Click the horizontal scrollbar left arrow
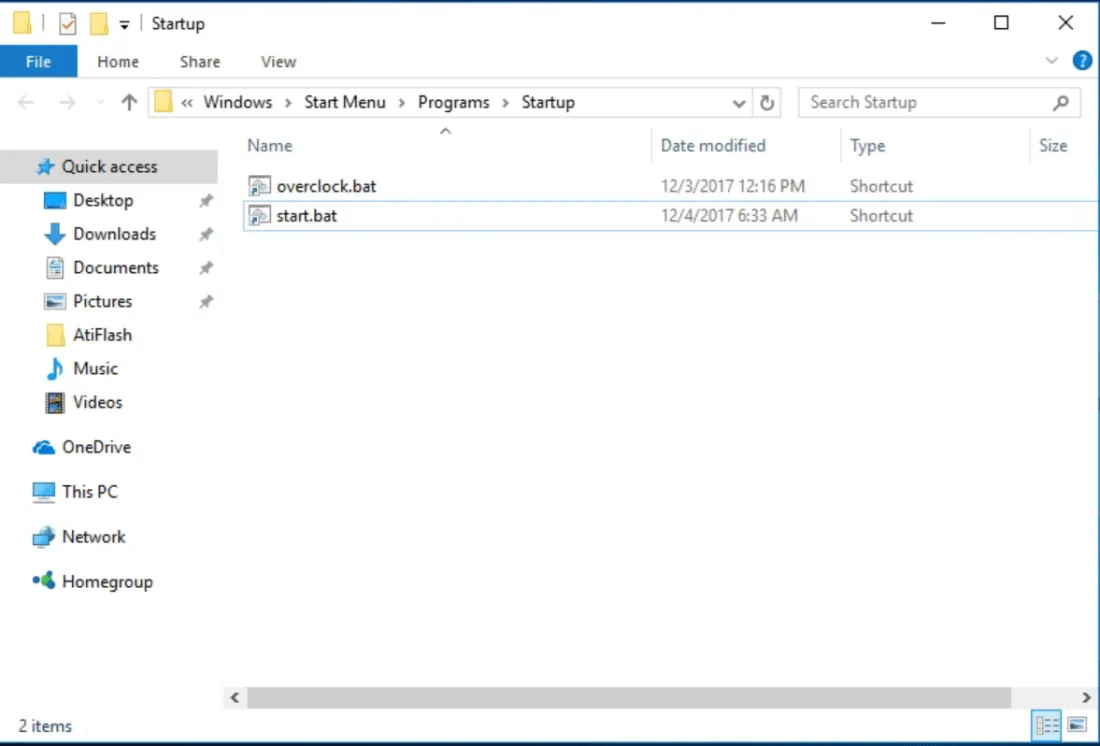 tap(234, 698)
